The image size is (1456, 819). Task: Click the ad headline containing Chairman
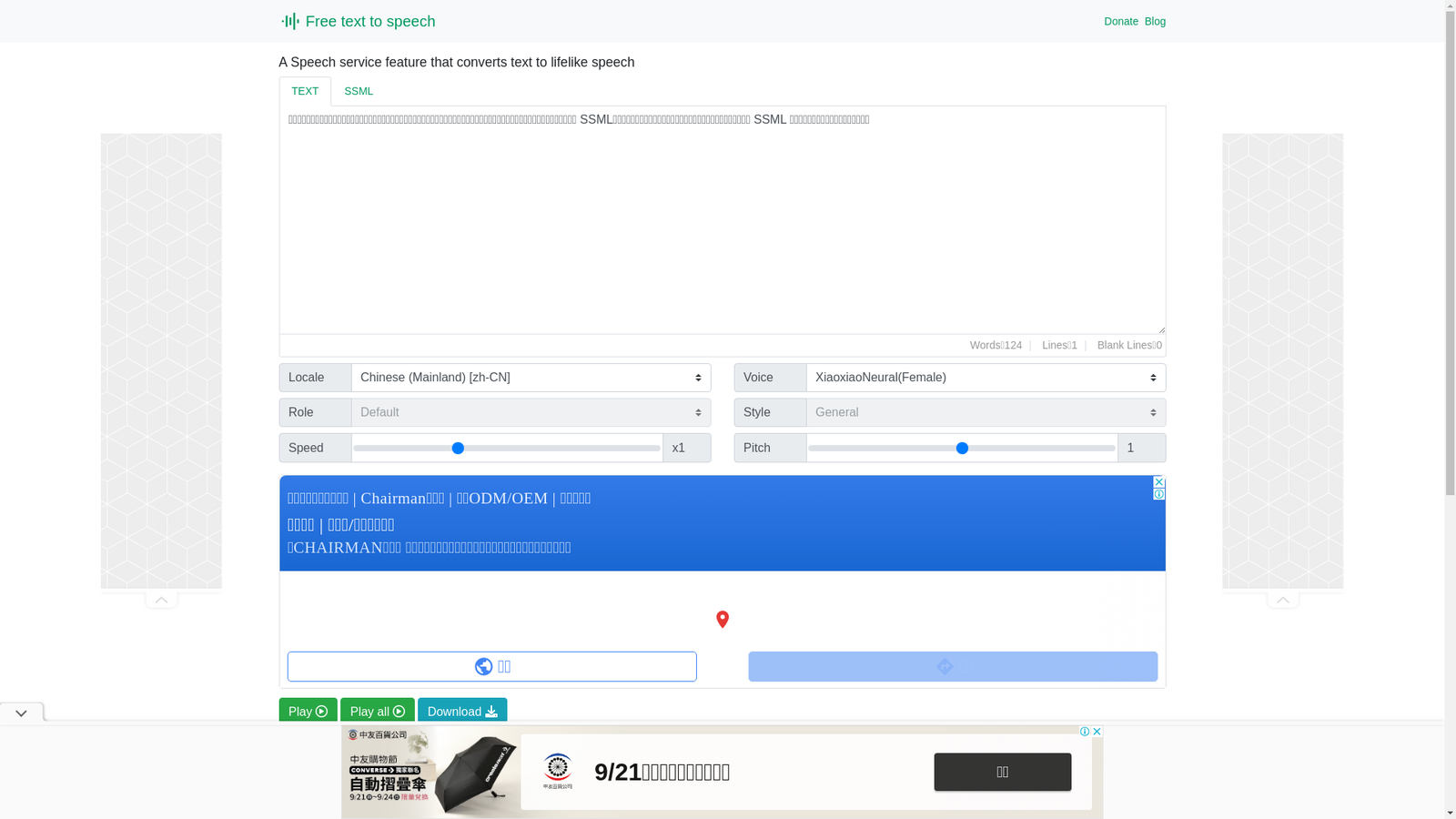click(x=440, y=499)
